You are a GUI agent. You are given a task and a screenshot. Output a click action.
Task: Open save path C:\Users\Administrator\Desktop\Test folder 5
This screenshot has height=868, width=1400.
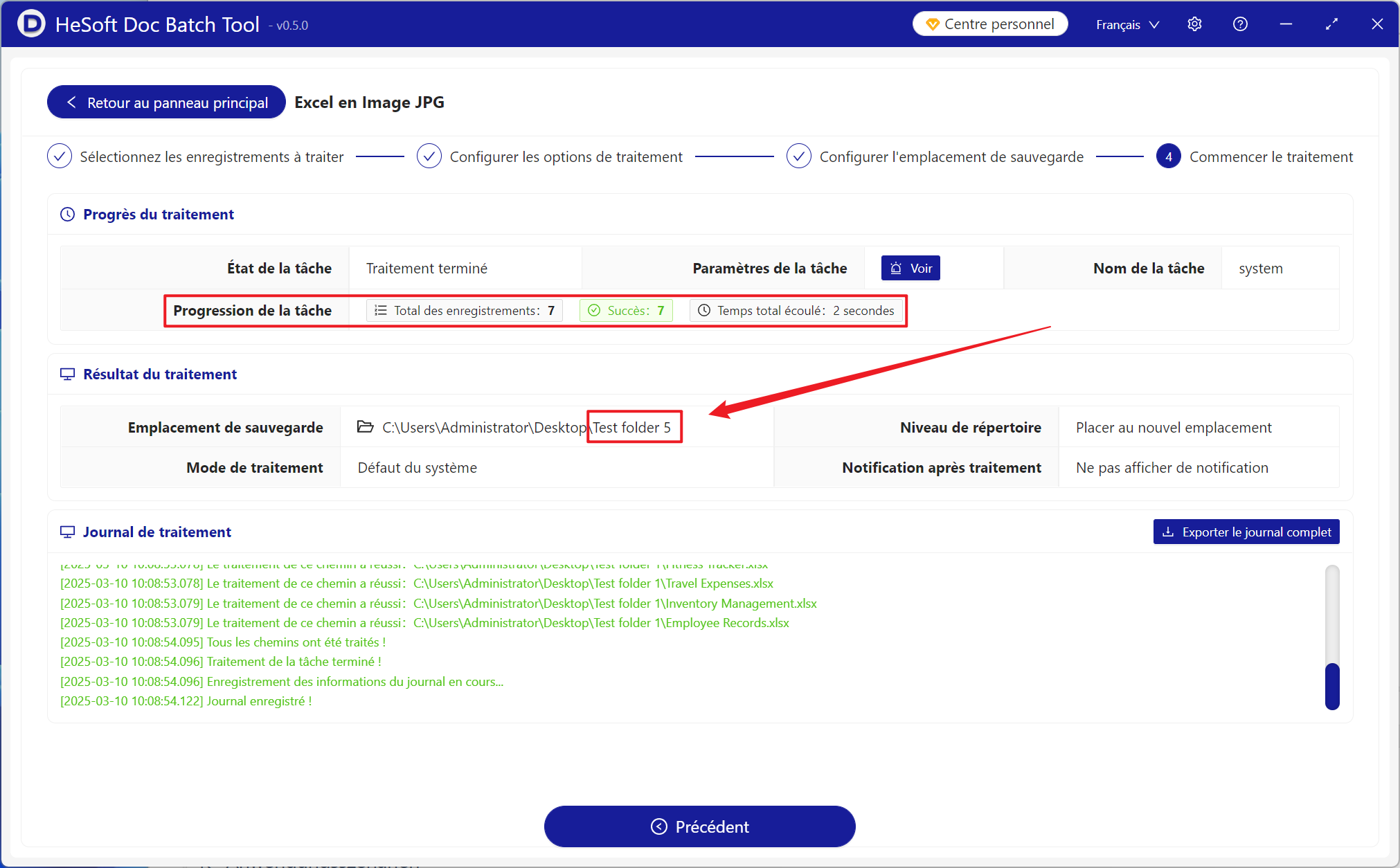[x=526, y=428]
